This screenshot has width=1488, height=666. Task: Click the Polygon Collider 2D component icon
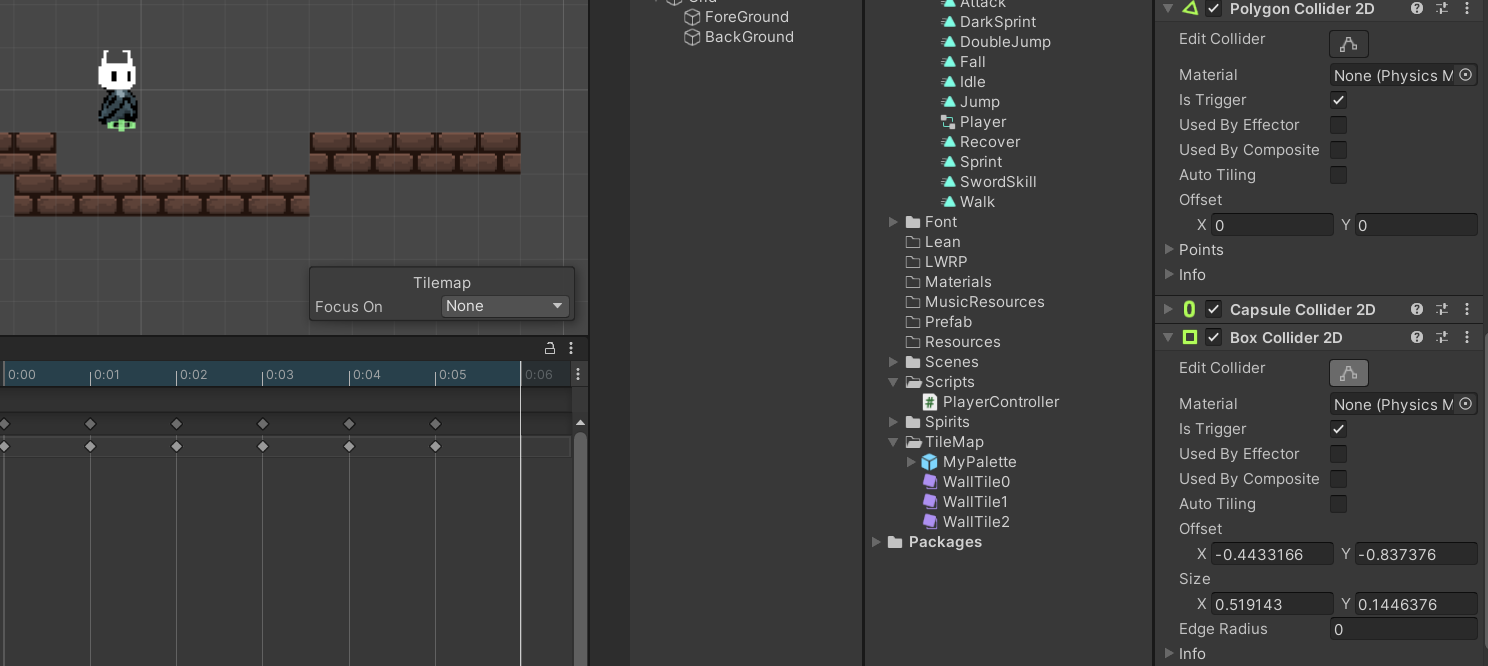[x=1190, y=9]
